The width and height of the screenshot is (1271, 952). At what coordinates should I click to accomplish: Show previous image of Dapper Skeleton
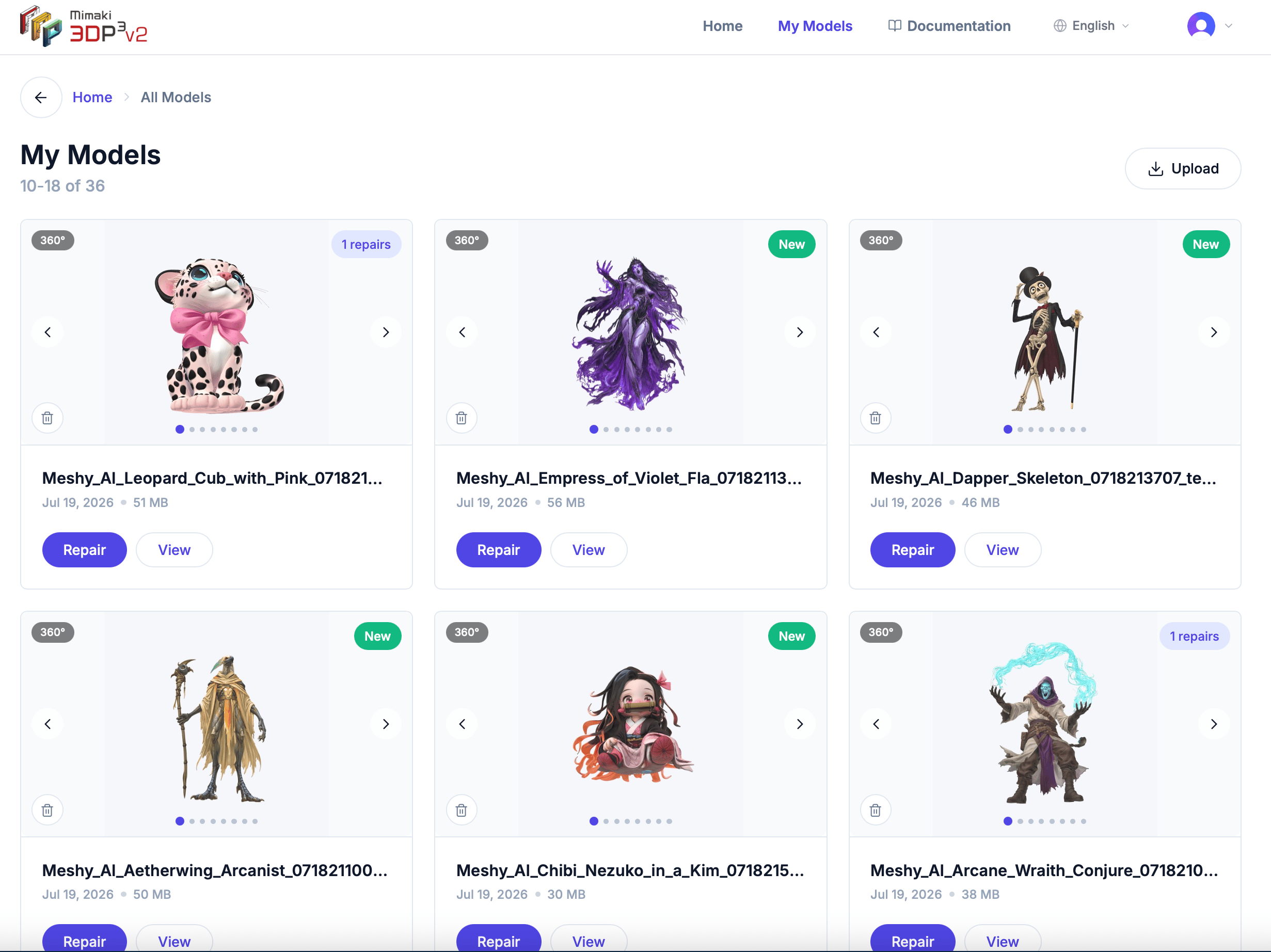876,332
